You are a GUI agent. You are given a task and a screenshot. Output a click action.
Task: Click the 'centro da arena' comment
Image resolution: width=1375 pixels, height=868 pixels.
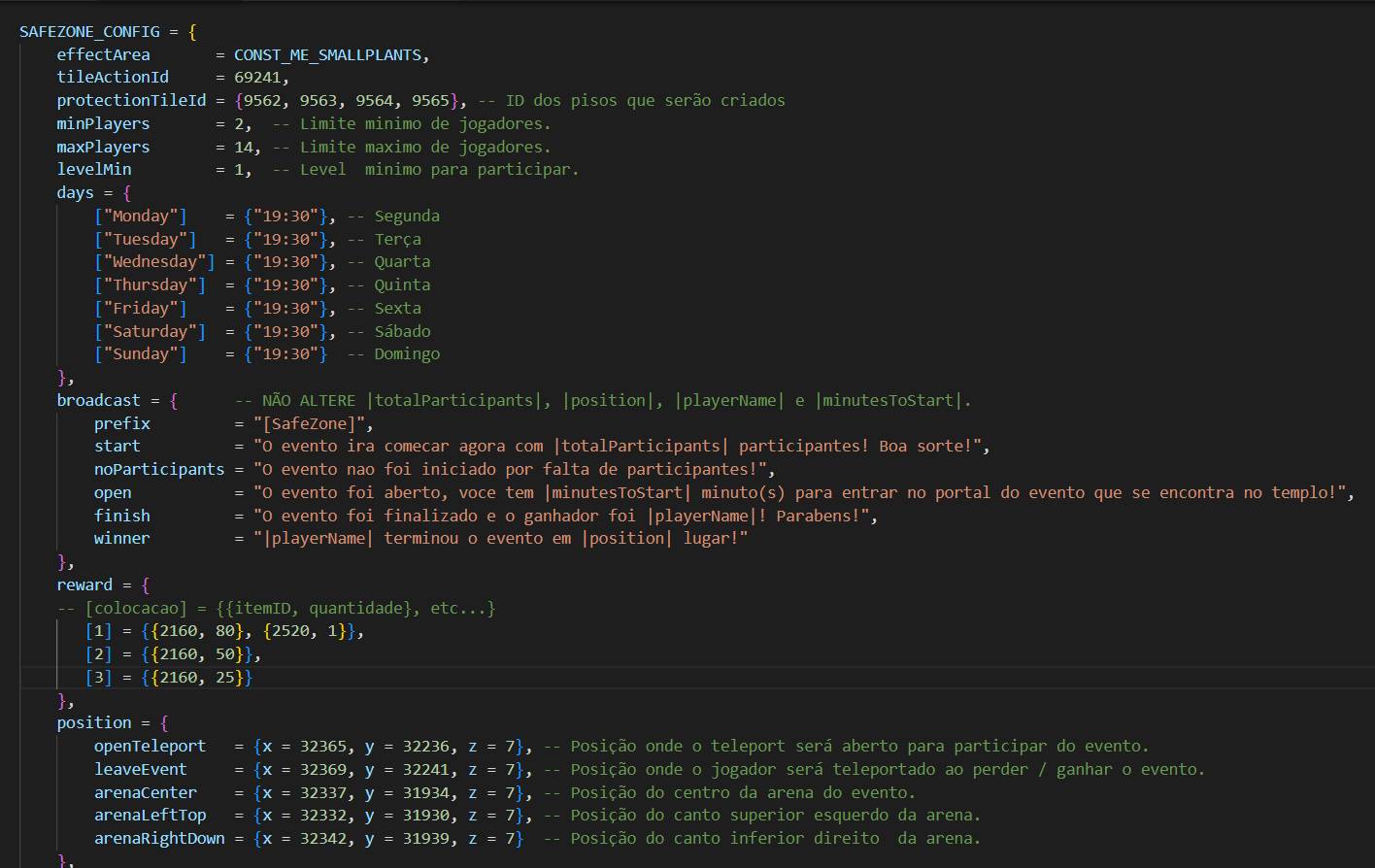coord(729,793)
